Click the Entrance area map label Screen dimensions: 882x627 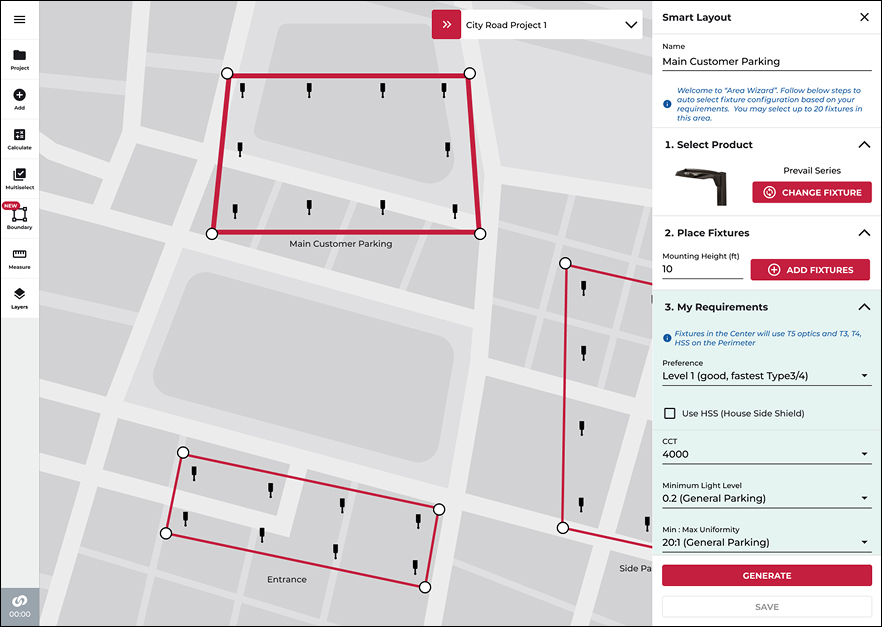[x=287, y=579]
